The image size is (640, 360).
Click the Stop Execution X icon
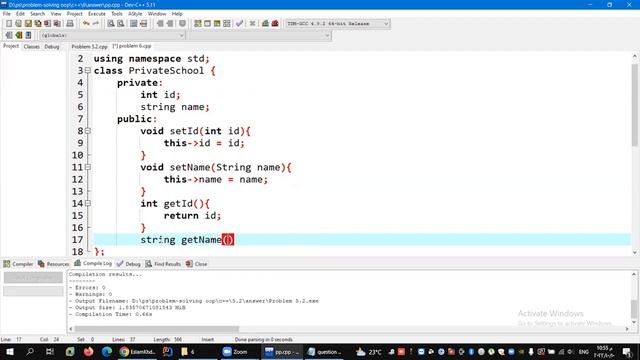coord(253,24)
